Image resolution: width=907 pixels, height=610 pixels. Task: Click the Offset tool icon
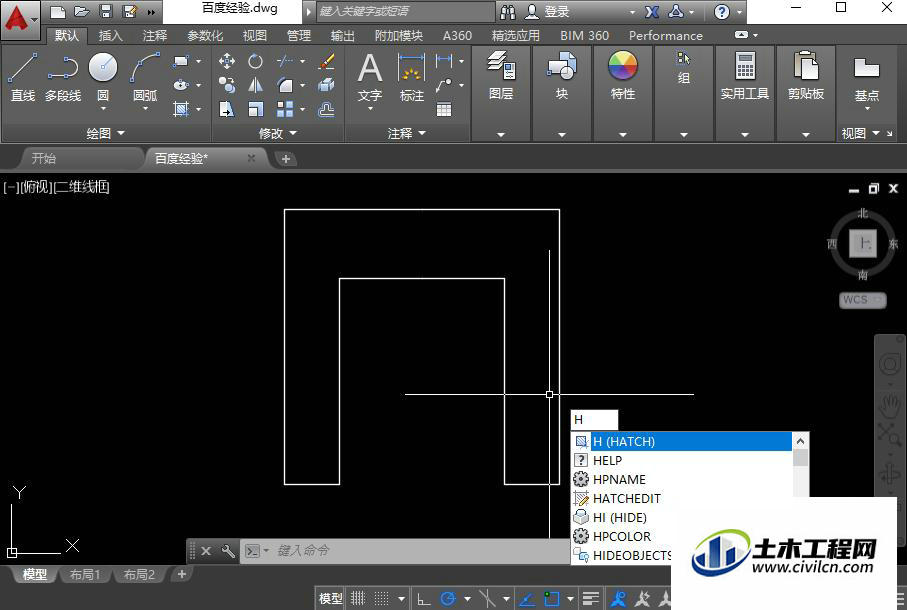[x=326, y=109]
